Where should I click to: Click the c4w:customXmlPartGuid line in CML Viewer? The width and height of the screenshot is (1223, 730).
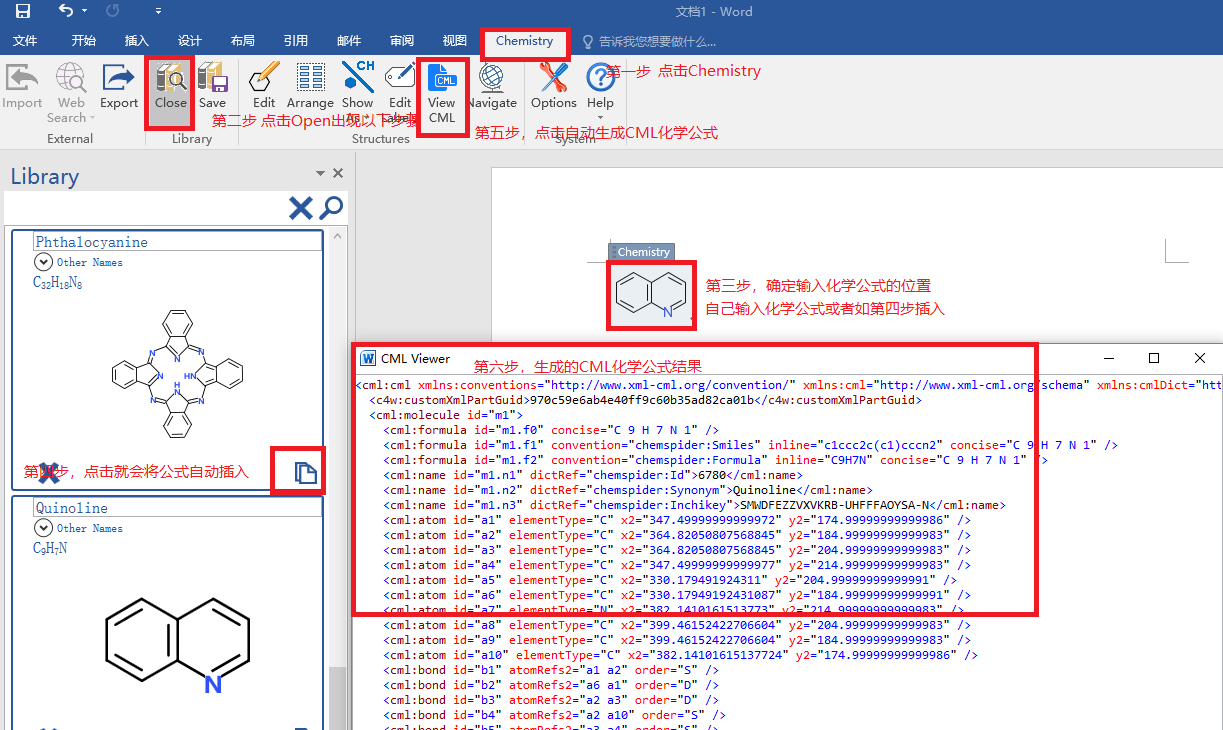coord(645,400)
